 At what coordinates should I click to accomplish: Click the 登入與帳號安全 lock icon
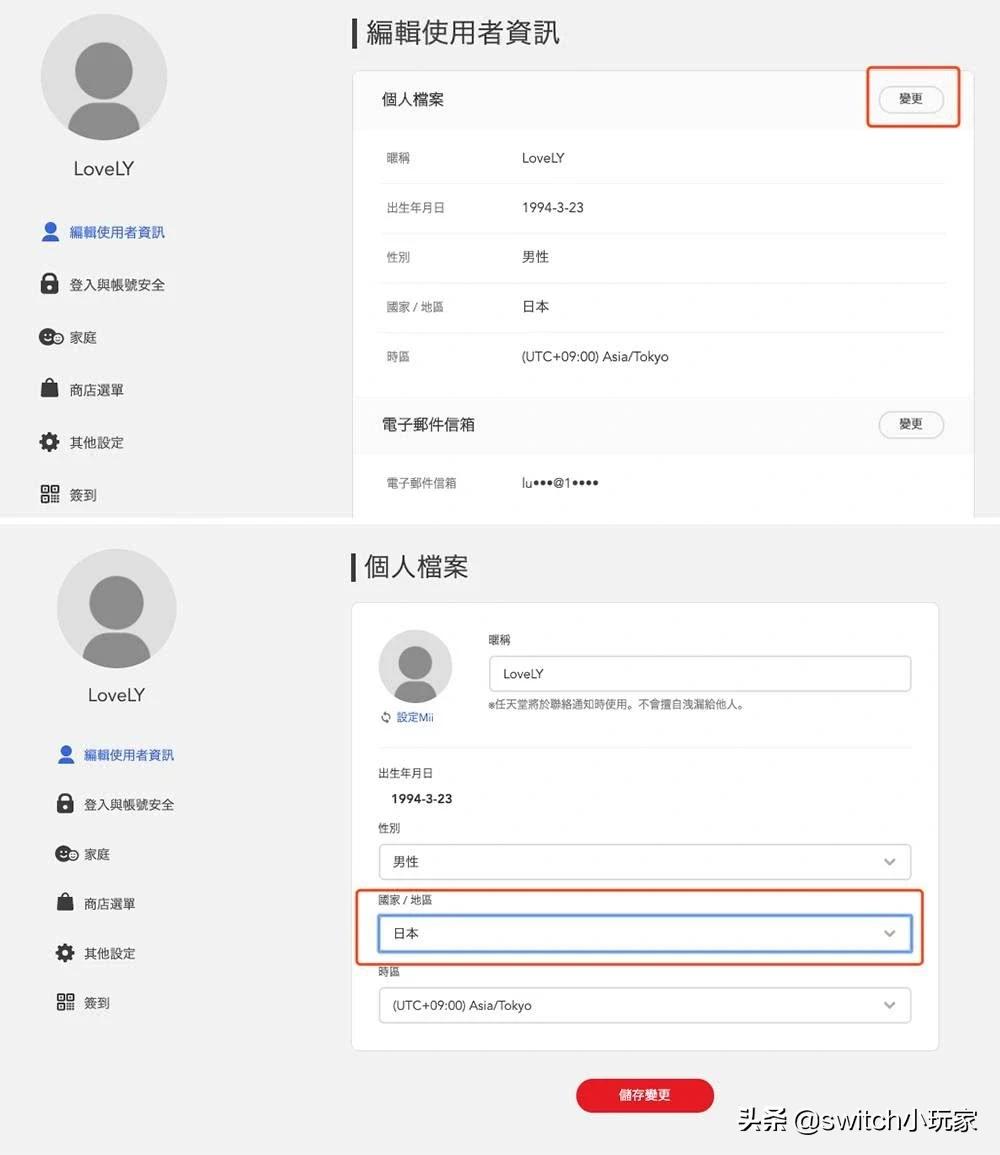49,284
